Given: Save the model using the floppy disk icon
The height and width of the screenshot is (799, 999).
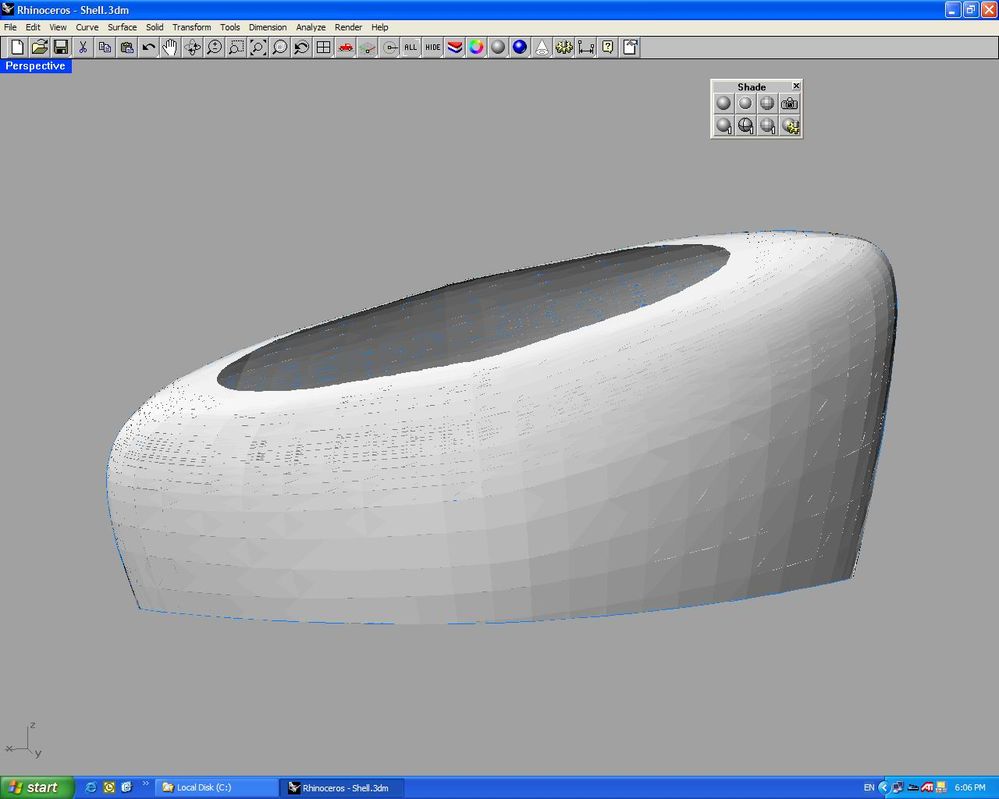Looking at the screenshot, I should pyautogui.click(x=61, y=47).
